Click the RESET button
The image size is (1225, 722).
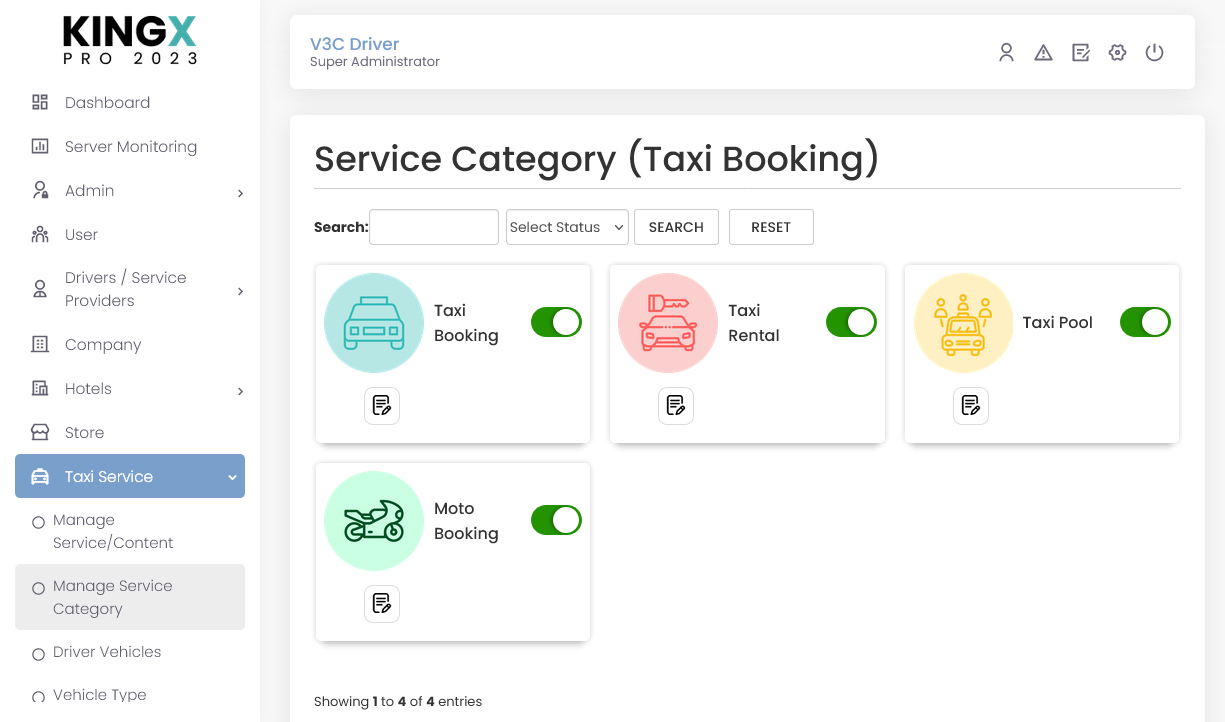click(771, 227)
